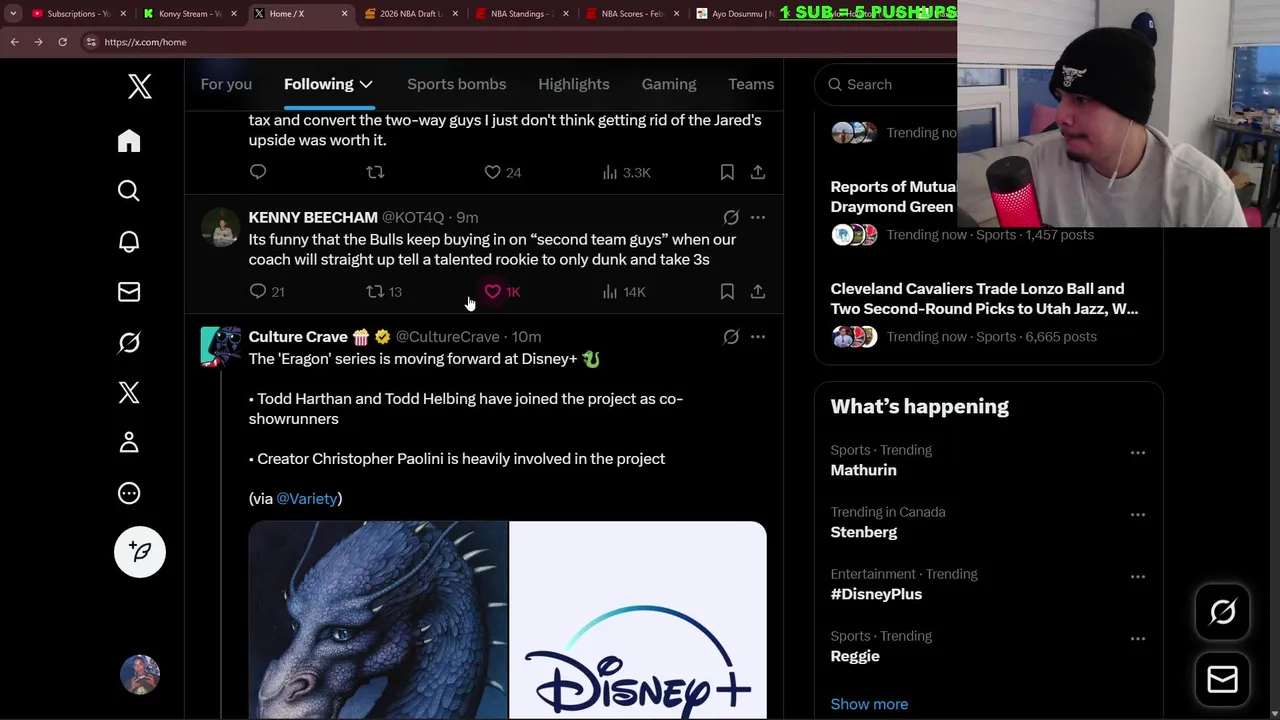Open more options on Kenny Beecham's post
Viewport: 1280px width, 720px height.
click(758, 217)
